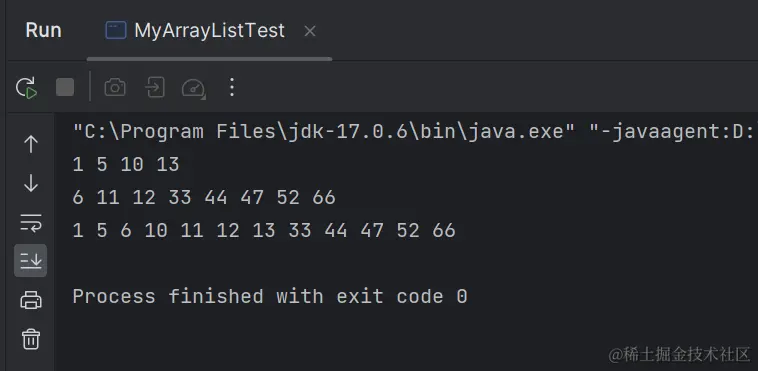Print the console output

tap(31, 300)
